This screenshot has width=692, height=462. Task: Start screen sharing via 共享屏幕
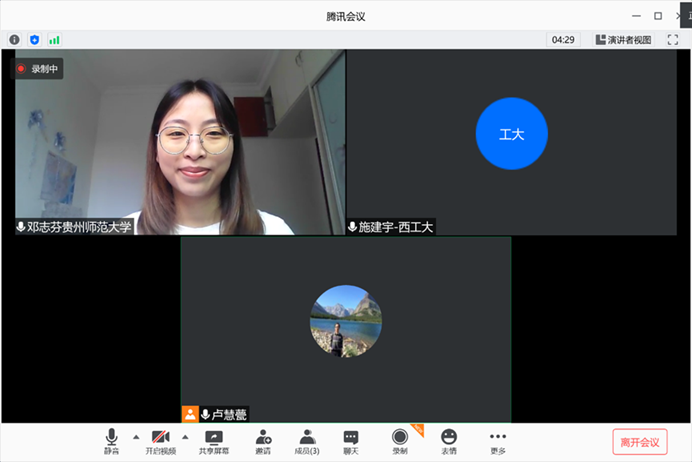tap(213, 440)
